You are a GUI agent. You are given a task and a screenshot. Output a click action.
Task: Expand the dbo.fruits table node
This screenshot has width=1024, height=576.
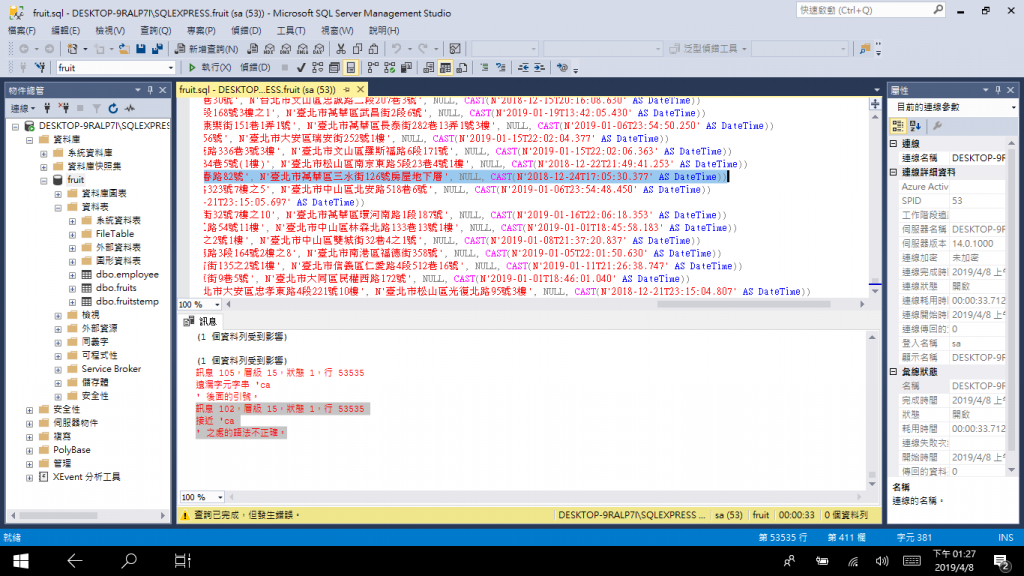point(72,289)
